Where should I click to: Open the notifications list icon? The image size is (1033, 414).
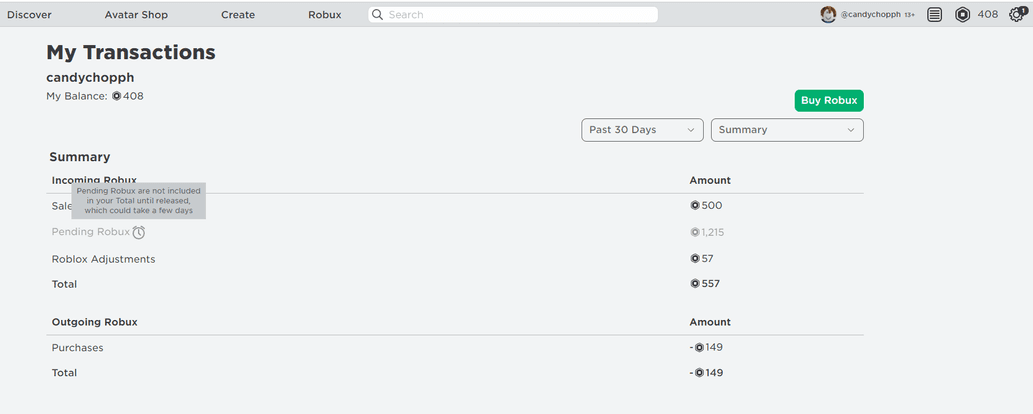click(x=934, y=15)
